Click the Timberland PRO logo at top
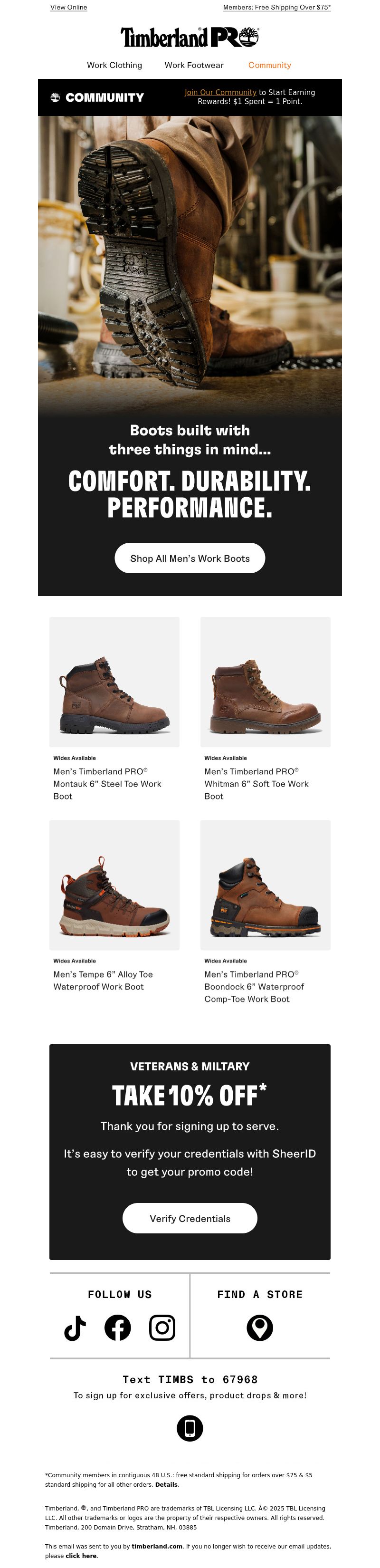Screen dimensions: 380x1568 190,37
